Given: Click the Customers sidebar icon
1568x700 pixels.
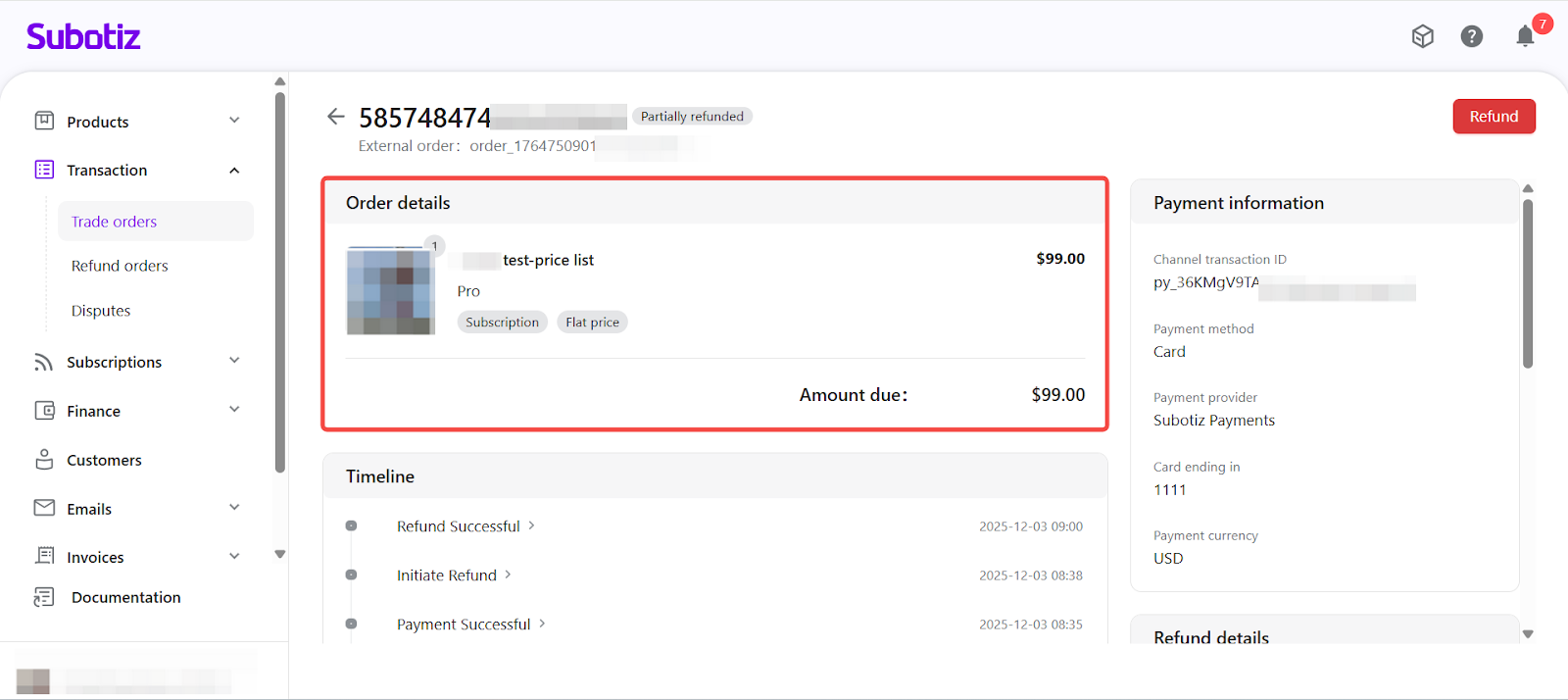Looking at the screenshot, I should pyautogui.click(x=44, y=460).
